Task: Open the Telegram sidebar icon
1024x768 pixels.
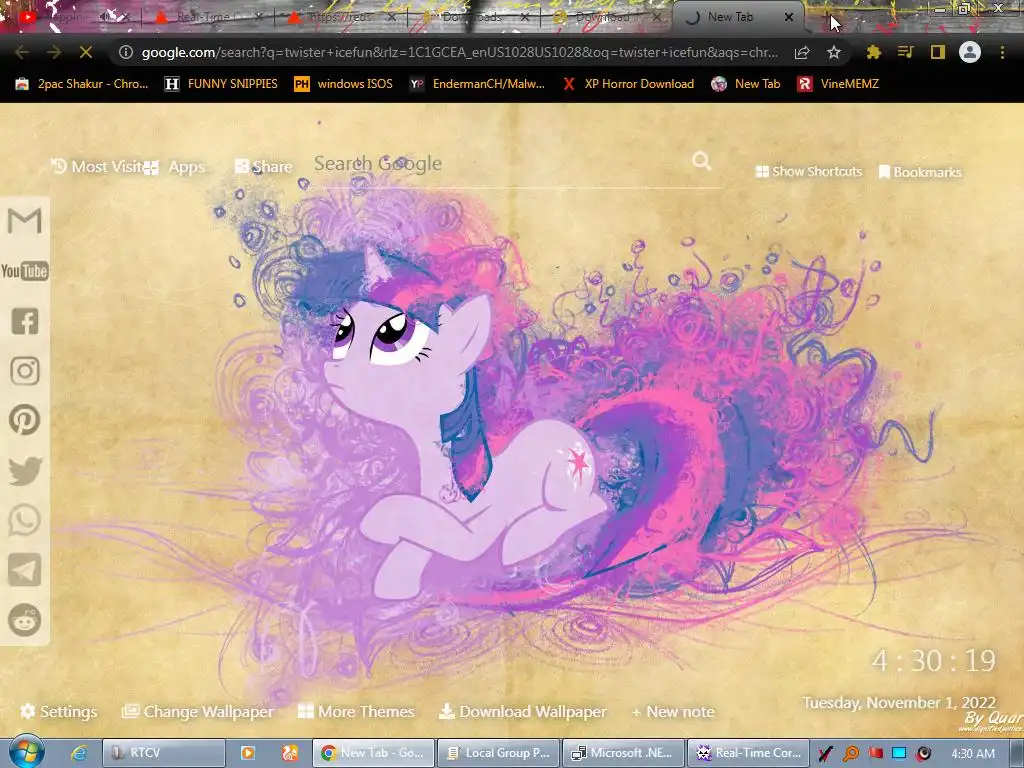Action: tap(24, 570)
